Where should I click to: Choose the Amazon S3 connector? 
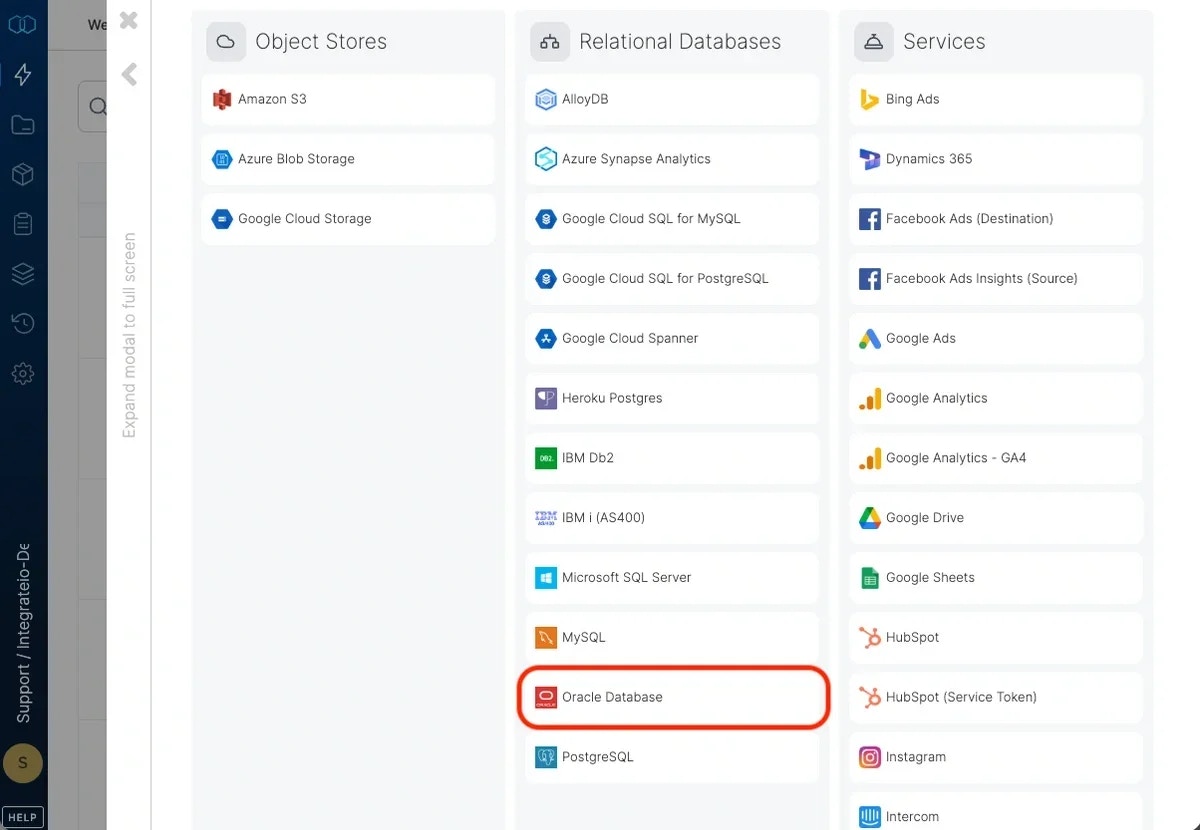click(347, 99)
